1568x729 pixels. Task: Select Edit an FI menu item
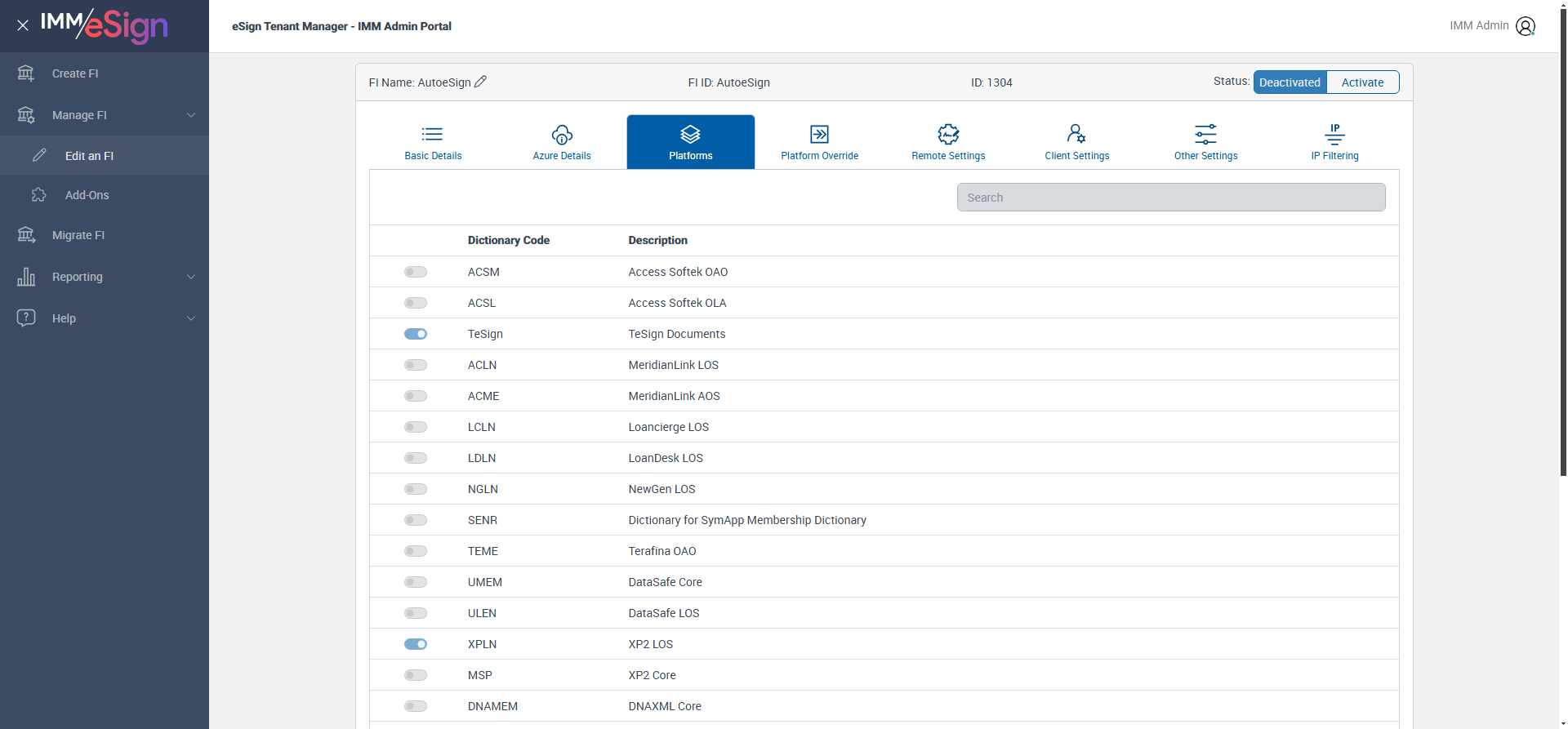tap(105, 155)
